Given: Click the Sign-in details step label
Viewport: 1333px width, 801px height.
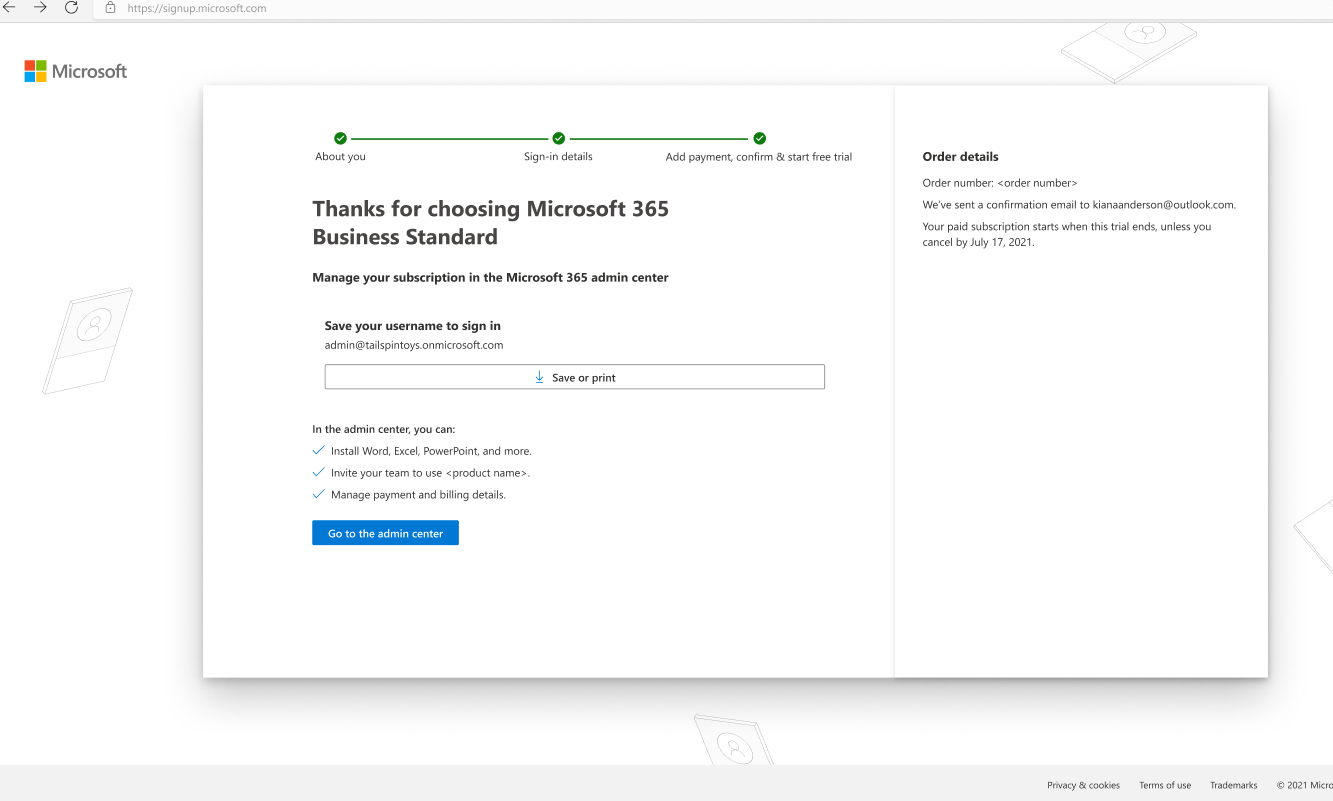Looking at the screenshot, I should (558, 157).
